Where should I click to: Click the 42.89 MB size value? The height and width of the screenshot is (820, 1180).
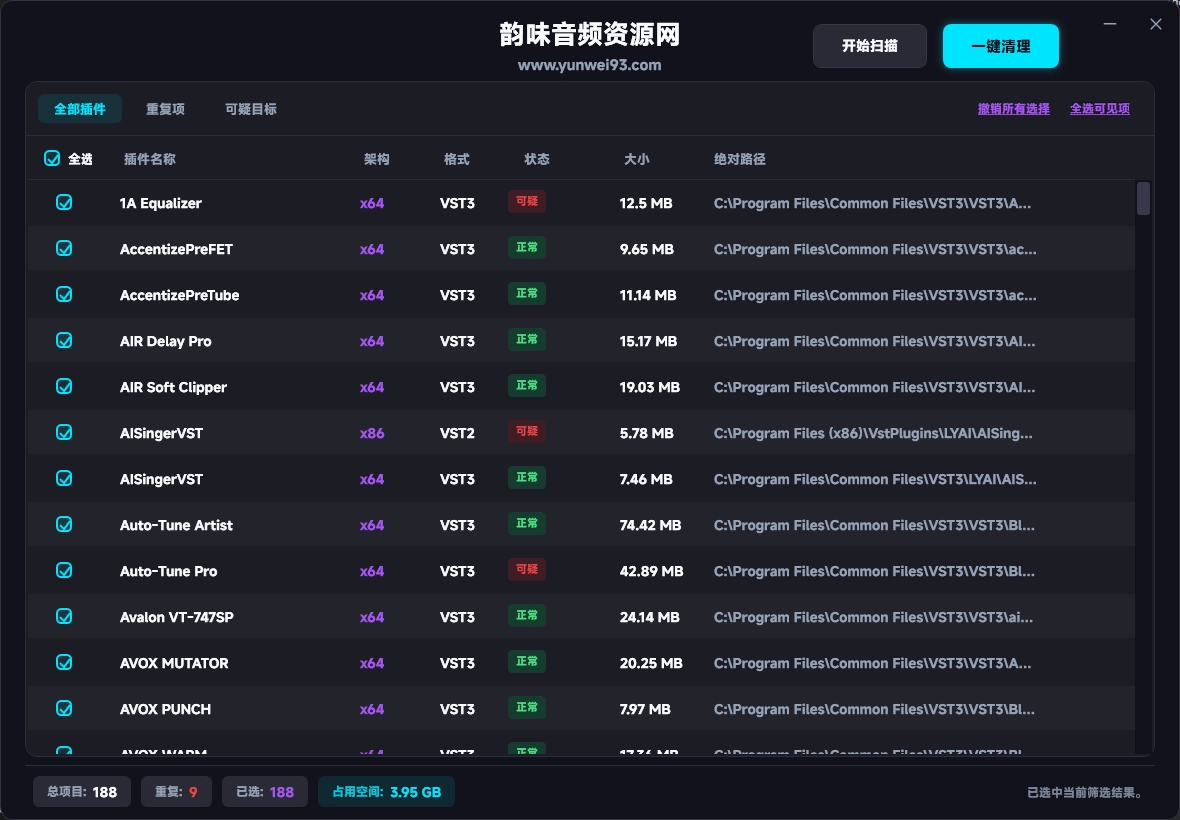pyautogui.click(x=652, y=571)
